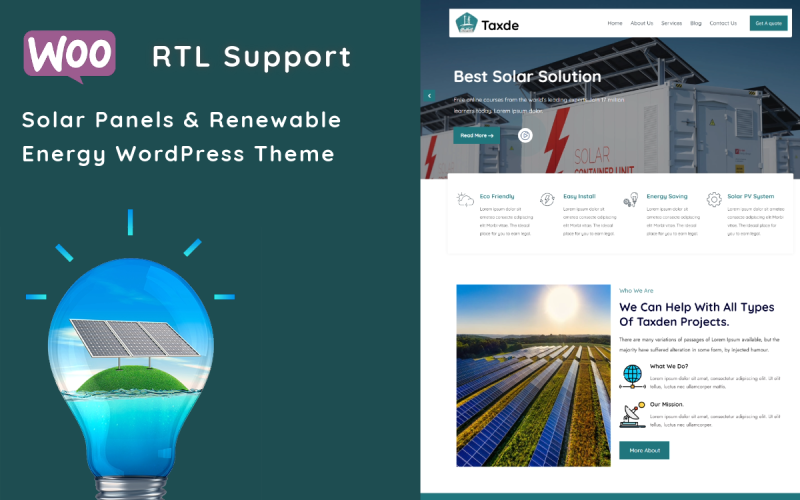Go to previous slide with left arrow
This screenshot has height=500, width=800.
pos(430,96)
